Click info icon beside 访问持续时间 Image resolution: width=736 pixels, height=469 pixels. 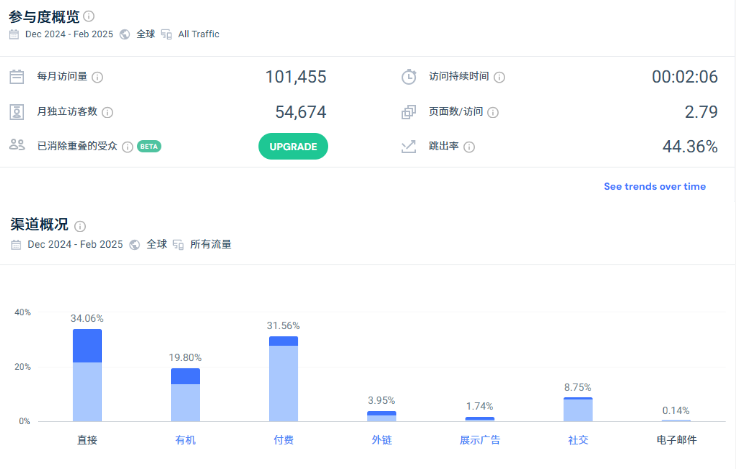(499, 77)
